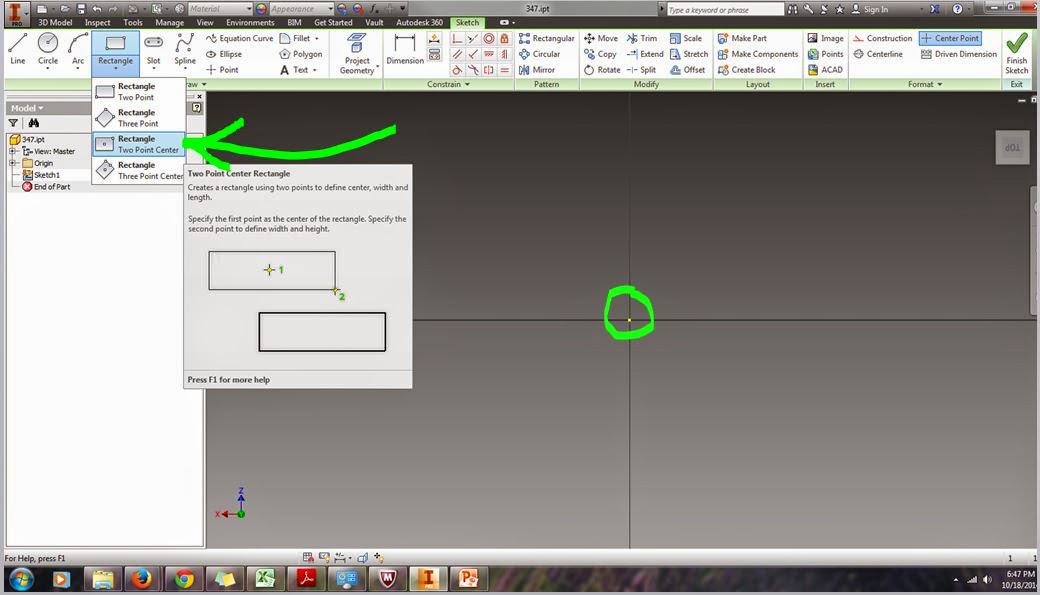Select the Offset tool
This screenshot has height=595, width=1040.
[687, 70]
